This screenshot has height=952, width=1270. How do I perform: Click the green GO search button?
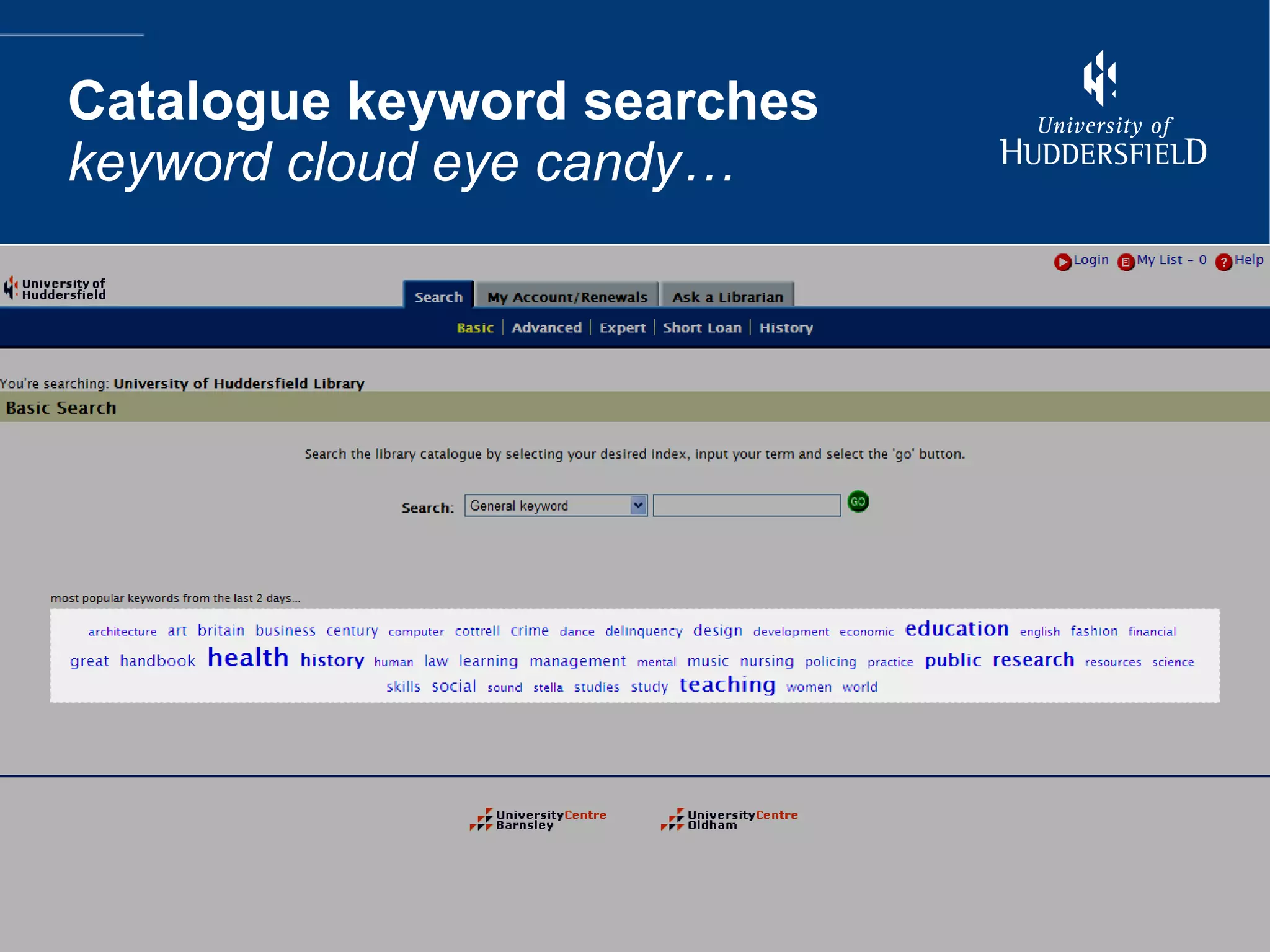858,501
